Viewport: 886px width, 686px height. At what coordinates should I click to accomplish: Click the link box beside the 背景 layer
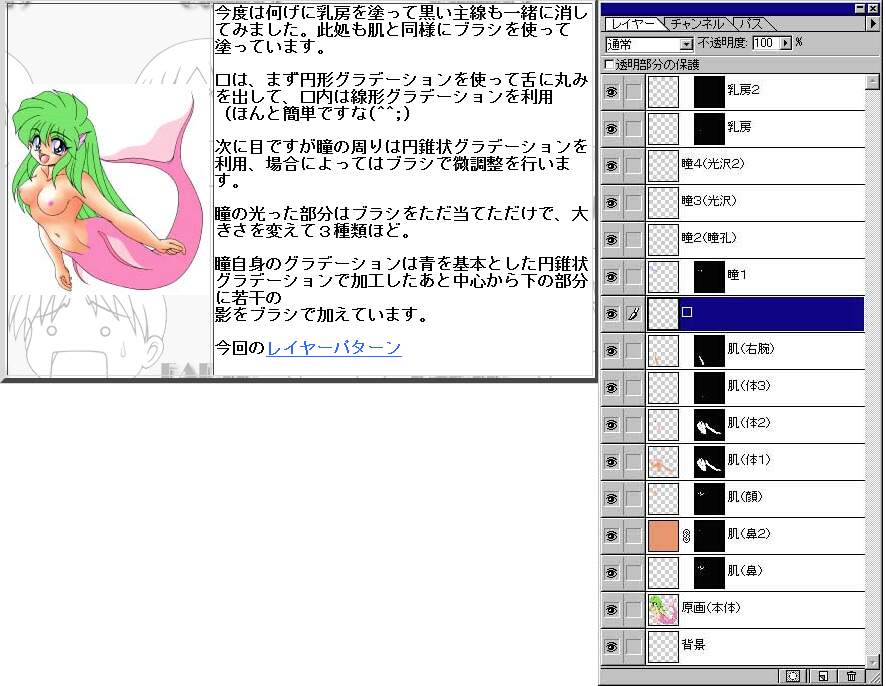pos(633,647)
